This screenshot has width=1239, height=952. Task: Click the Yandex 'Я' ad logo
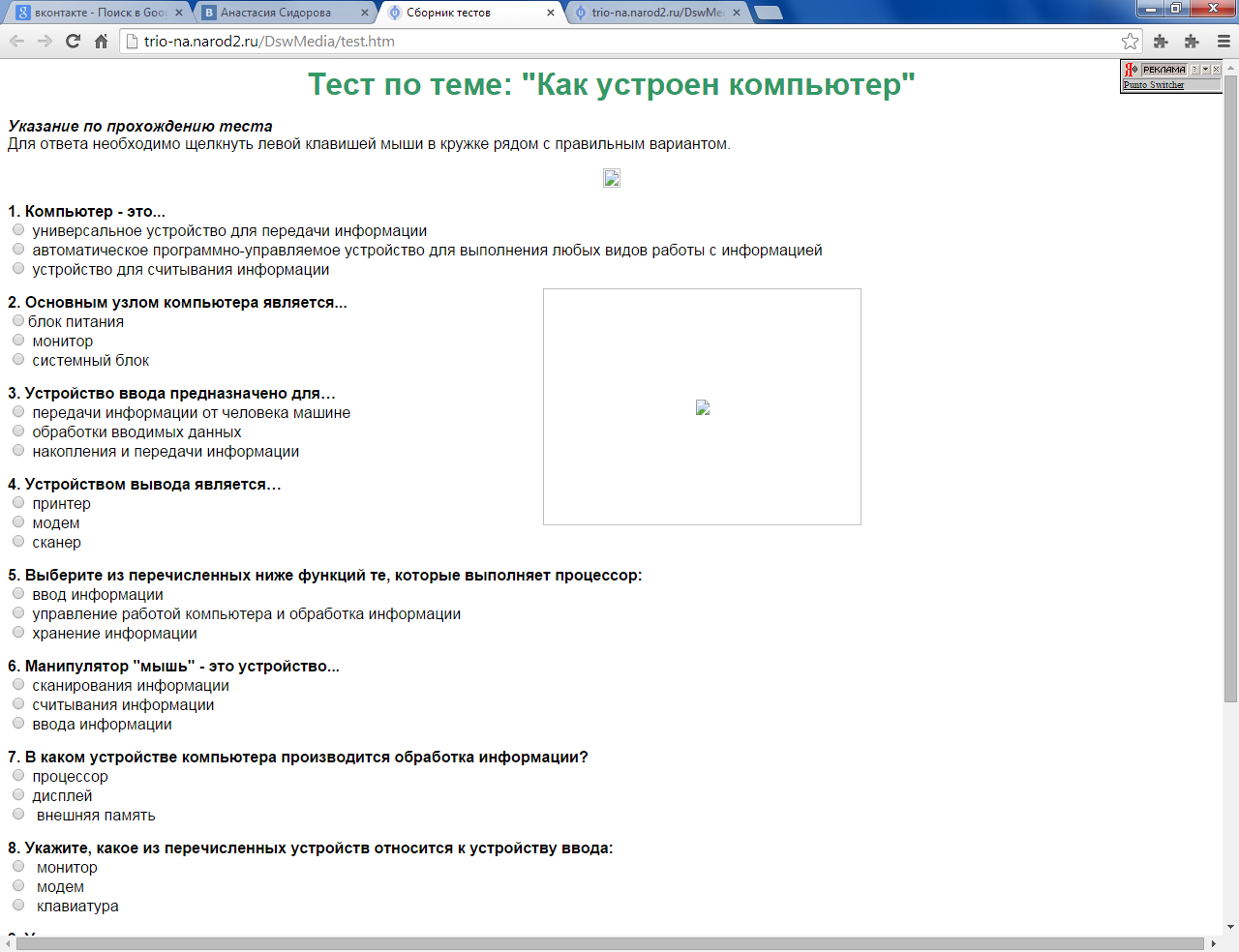[x=1131, y=70]
